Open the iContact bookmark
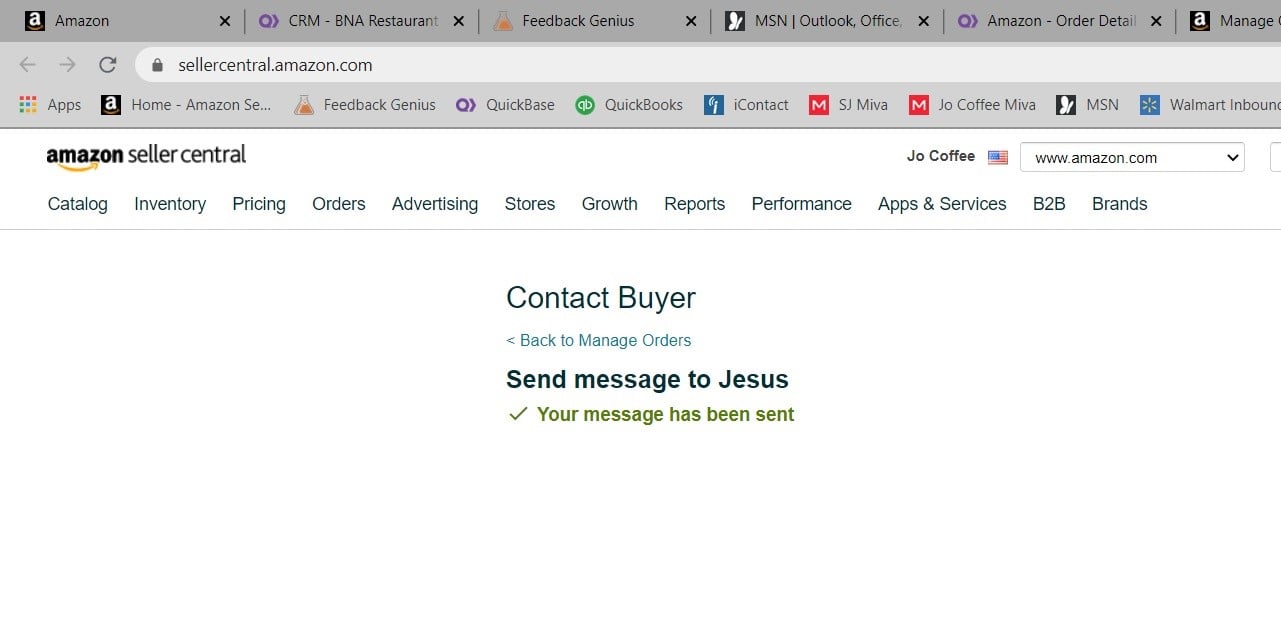The image size is (1281, 620). (x=746, y=105)
